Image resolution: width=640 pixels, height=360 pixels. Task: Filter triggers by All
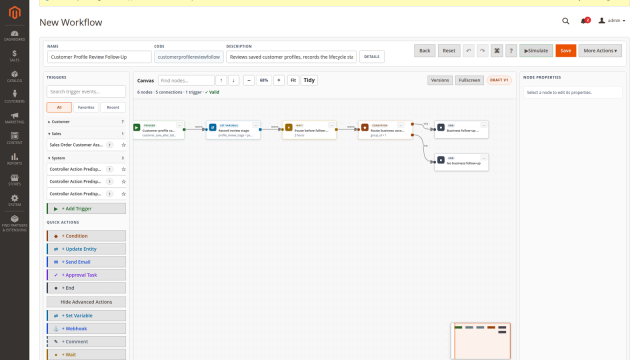coord(59,107)
